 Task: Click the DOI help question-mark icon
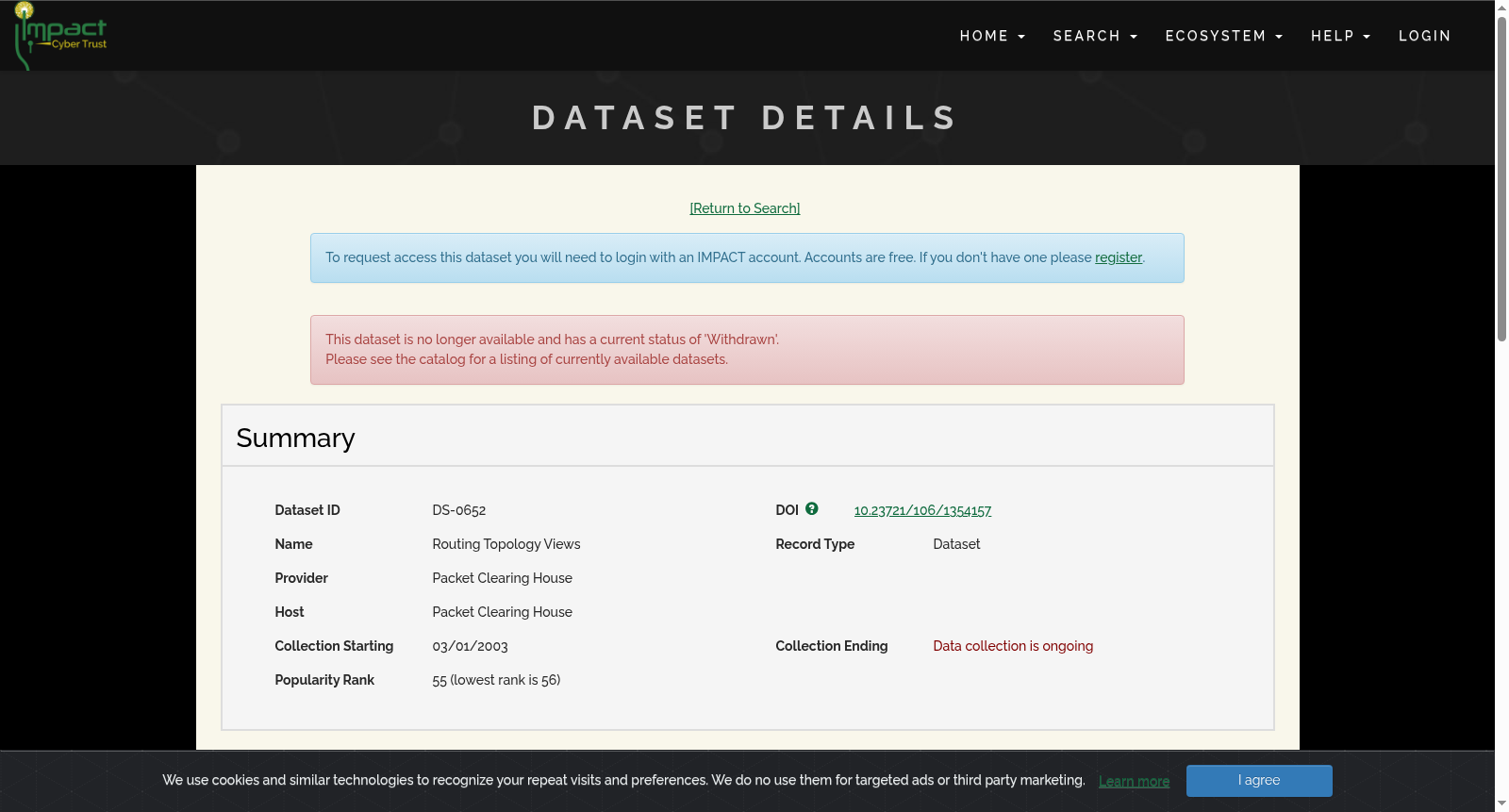(x=812, y=509)
